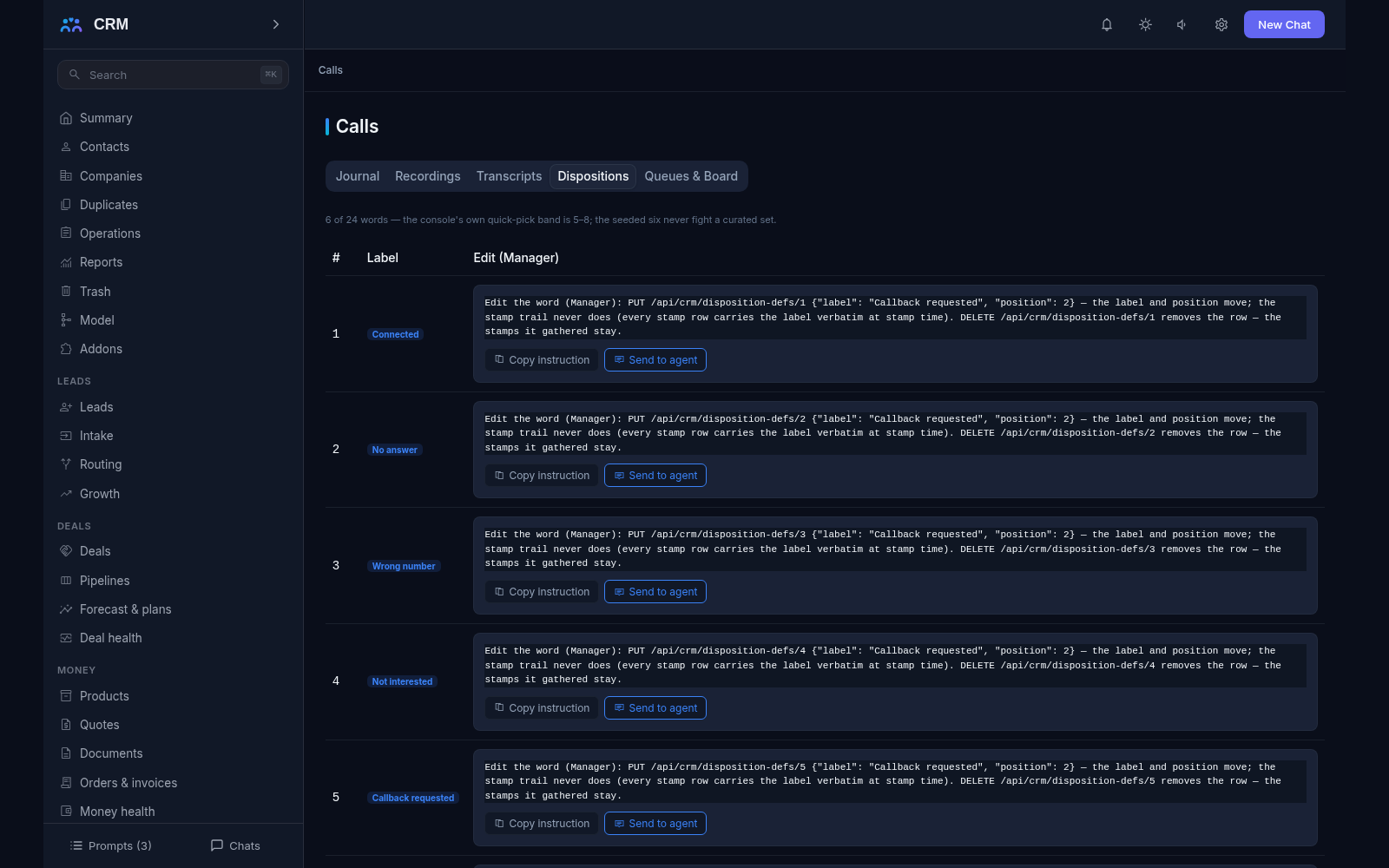
Task: Open Chats at the sidebar bottom
Action: pyautogui.click(x=235, y=845)
